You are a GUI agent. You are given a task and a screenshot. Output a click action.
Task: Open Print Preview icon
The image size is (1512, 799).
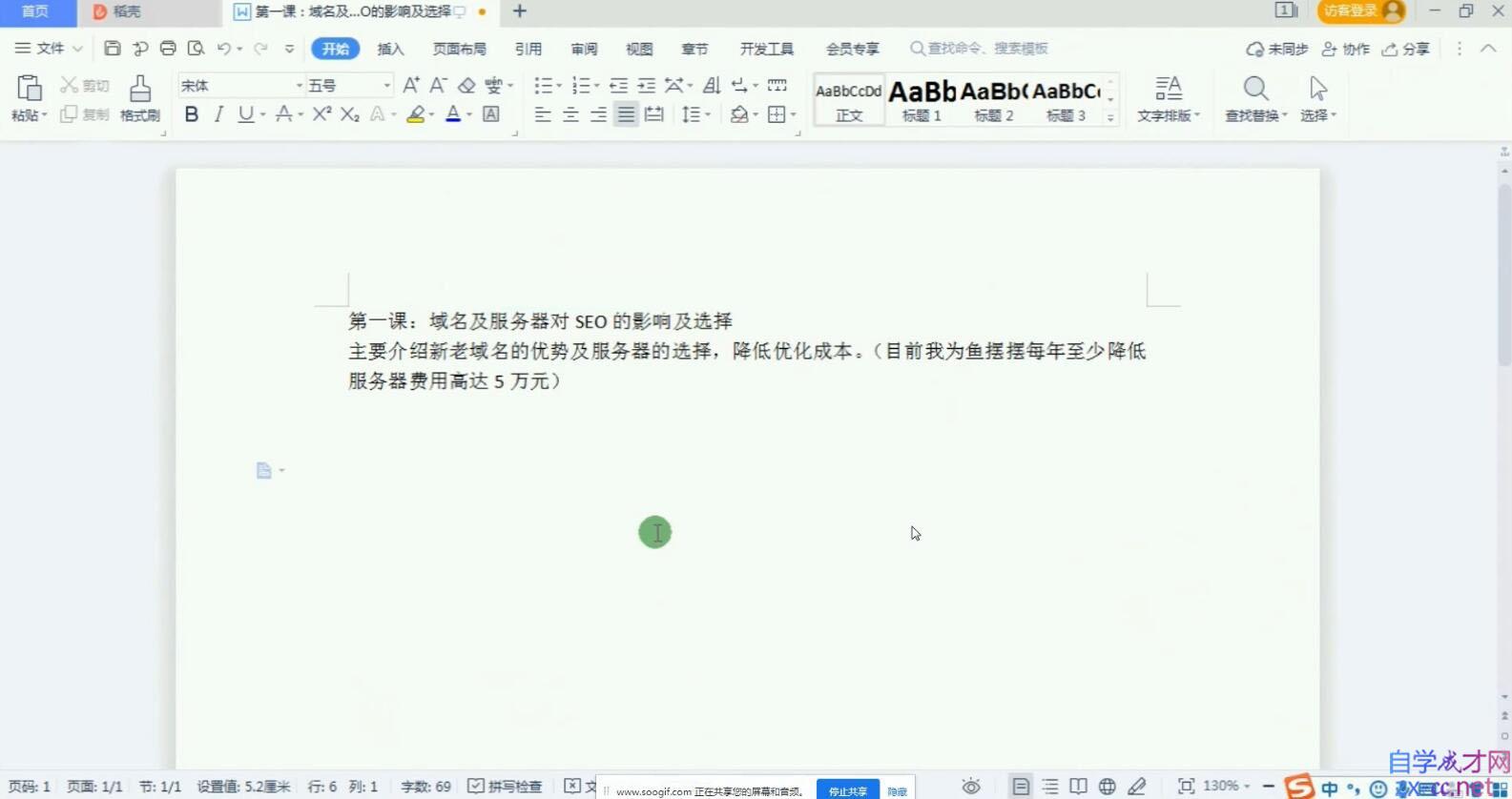(x=197, y=49)
